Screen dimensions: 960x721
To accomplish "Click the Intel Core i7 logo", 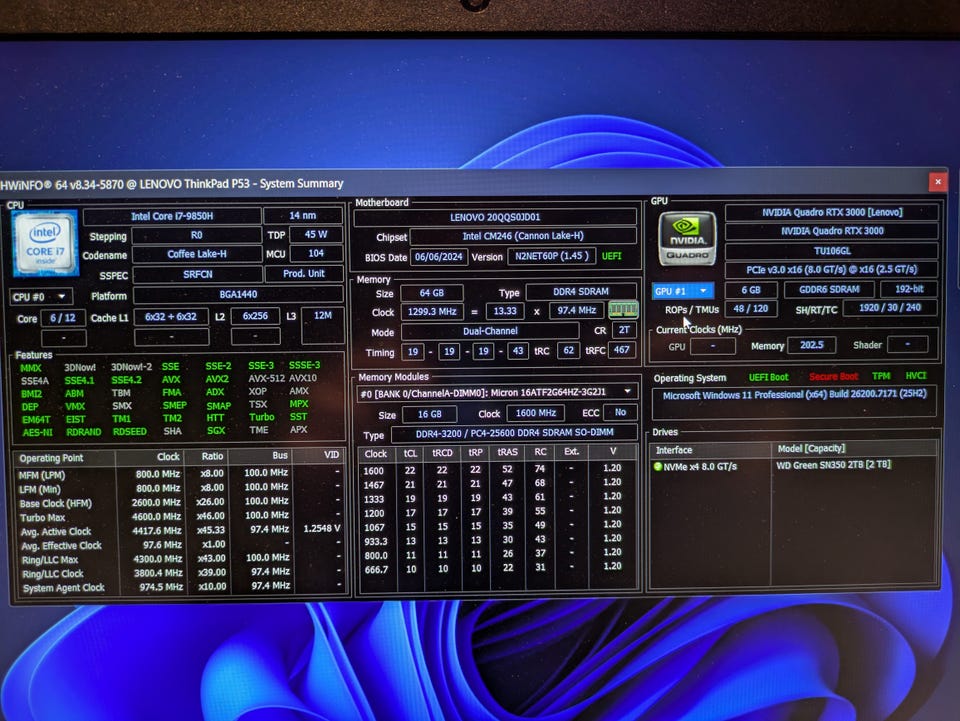I will [45, 242].
